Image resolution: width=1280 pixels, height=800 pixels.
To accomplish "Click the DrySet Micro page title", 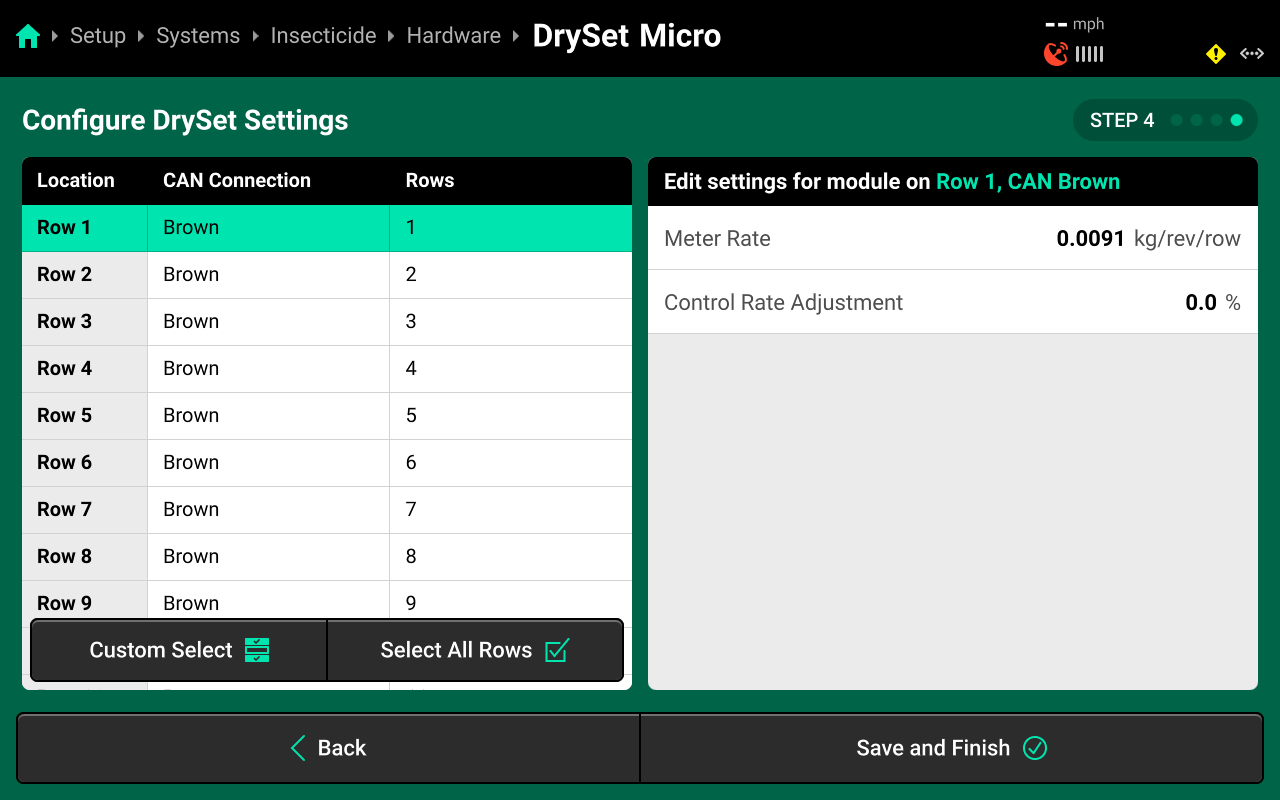I will [627, 36].
